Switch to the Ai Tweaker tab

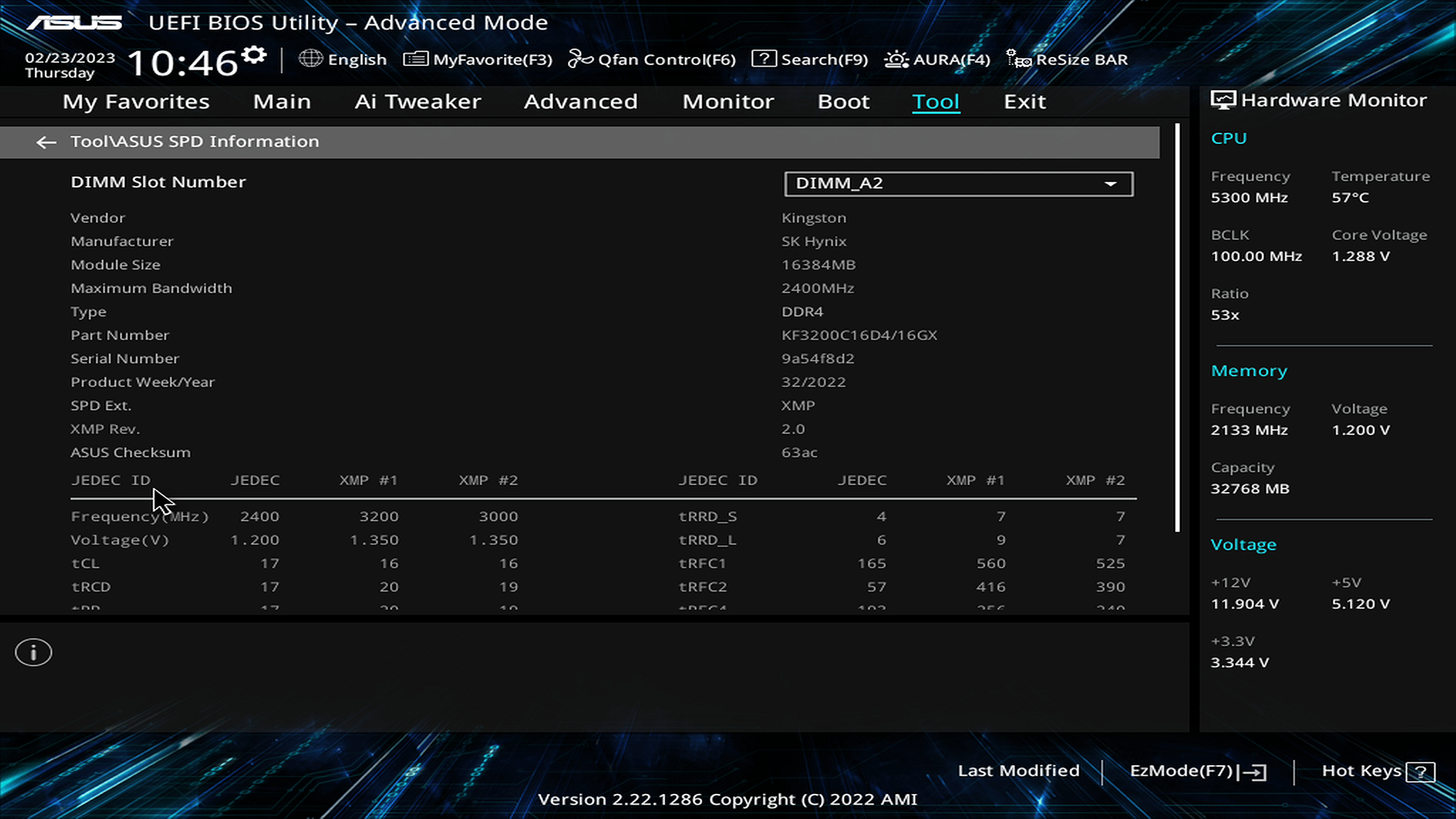[x=418, y=102]
